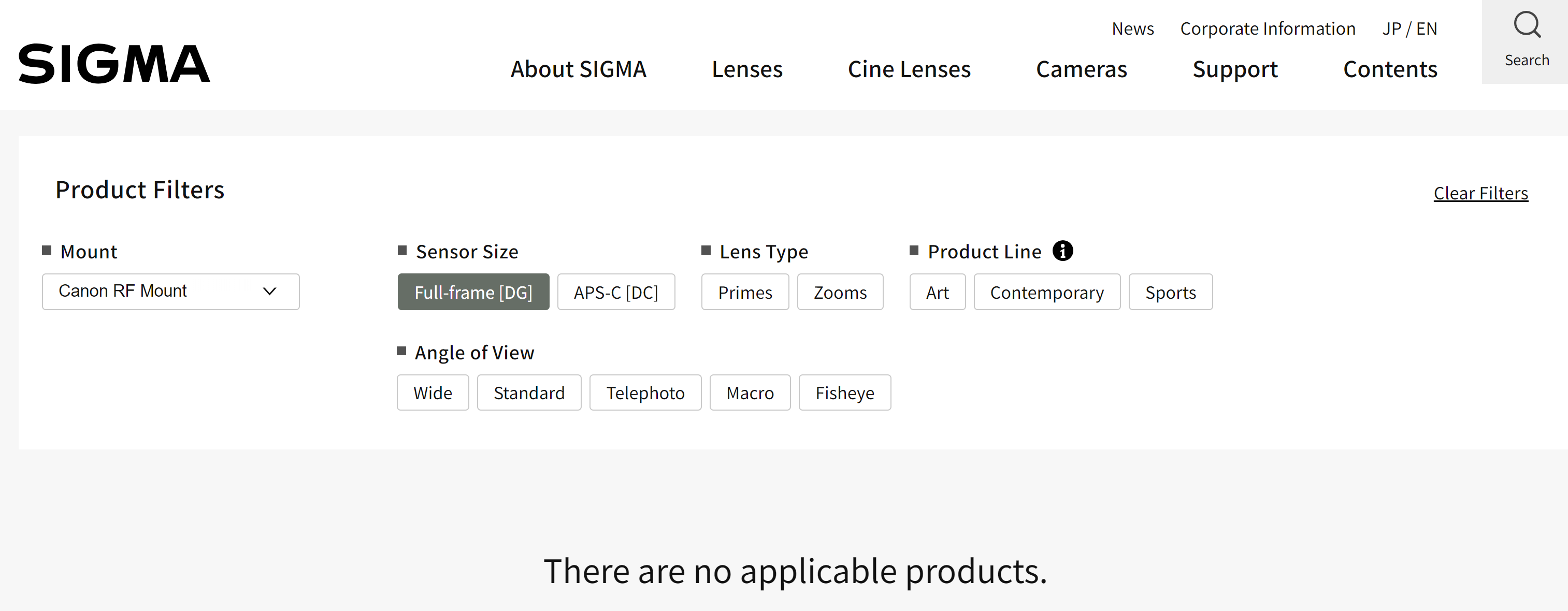The width and height of the screenshot is (1568, 611).
Task: Open the Lenses menu
Action: tap(747, 69)
